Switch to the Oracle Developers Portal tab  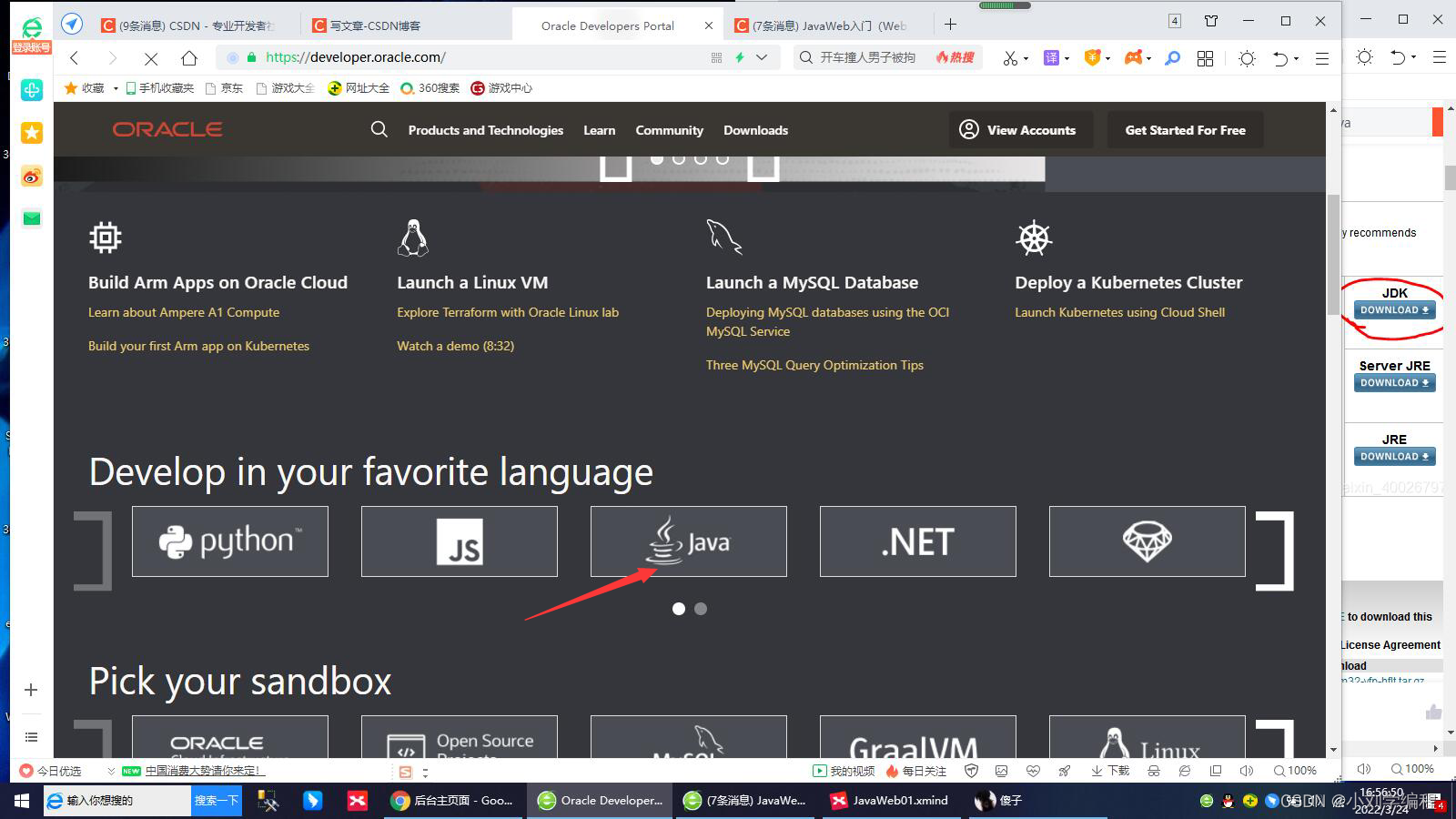tap(606, 25)
